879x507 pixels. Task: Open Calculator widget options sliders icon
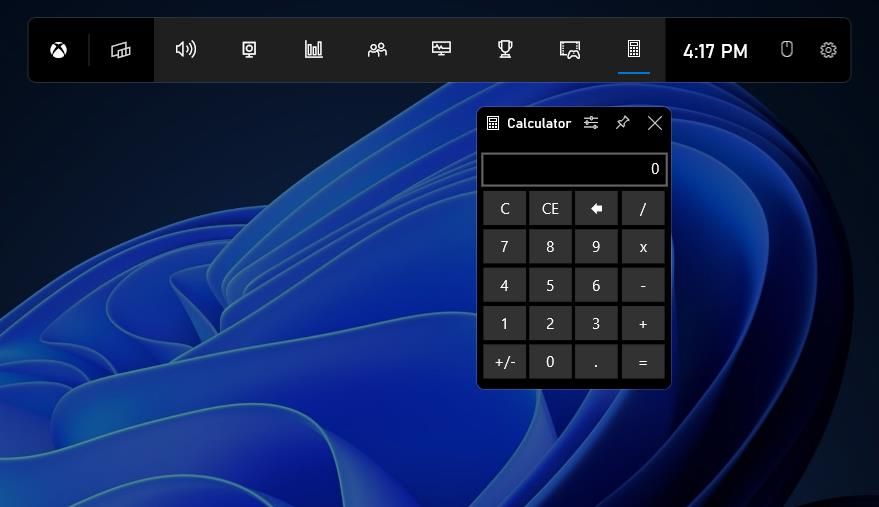591,123
